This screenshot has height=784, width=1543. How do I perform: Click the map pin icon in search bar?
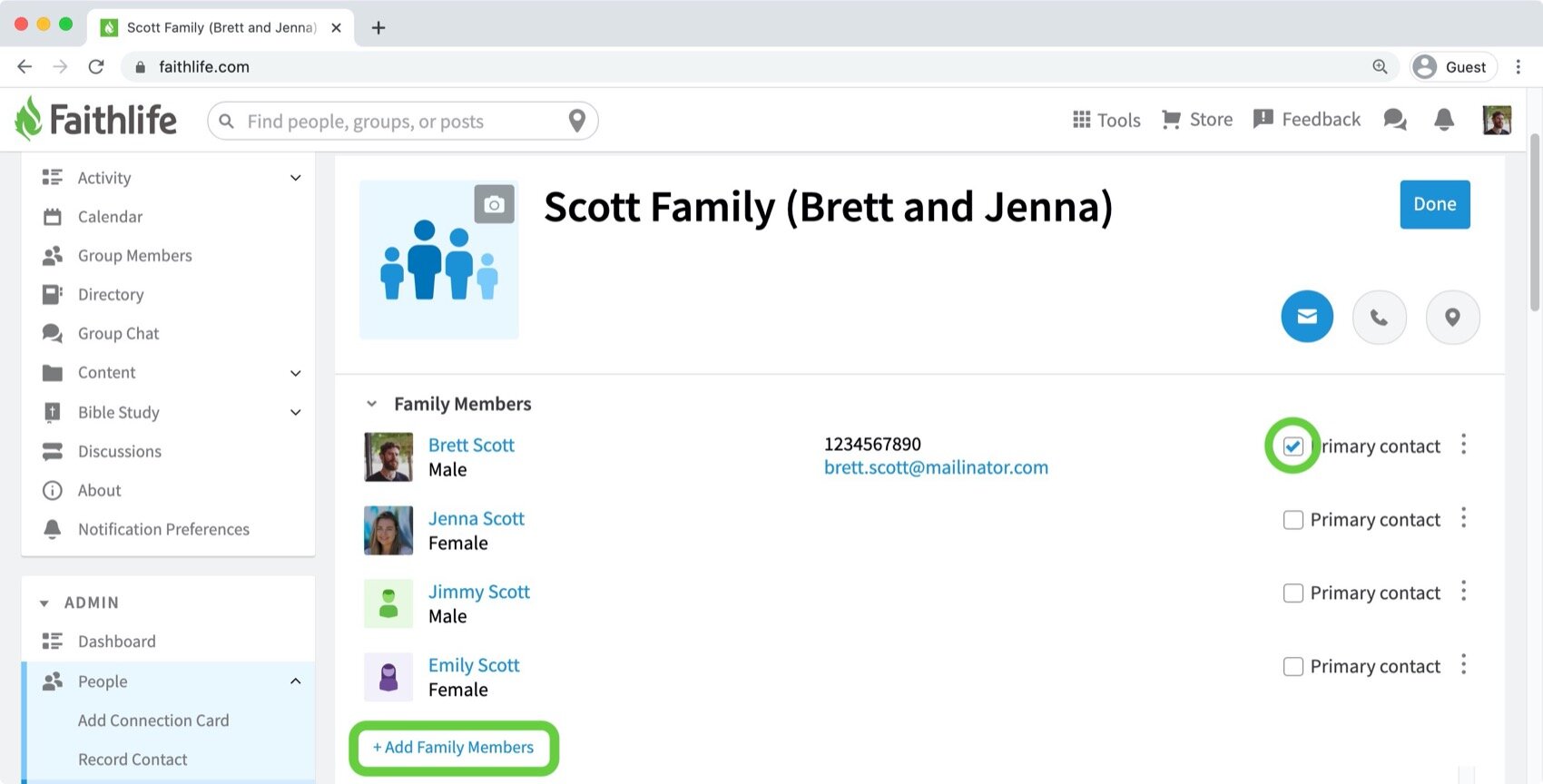[576, 121]
